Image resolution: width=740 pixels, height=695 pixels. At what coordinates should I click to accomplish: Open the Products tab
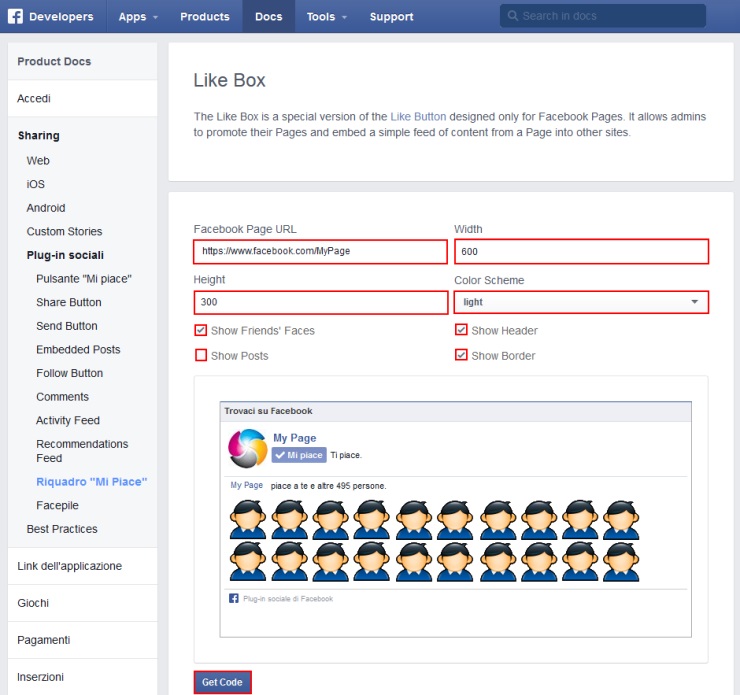click(x=204, y=16)
